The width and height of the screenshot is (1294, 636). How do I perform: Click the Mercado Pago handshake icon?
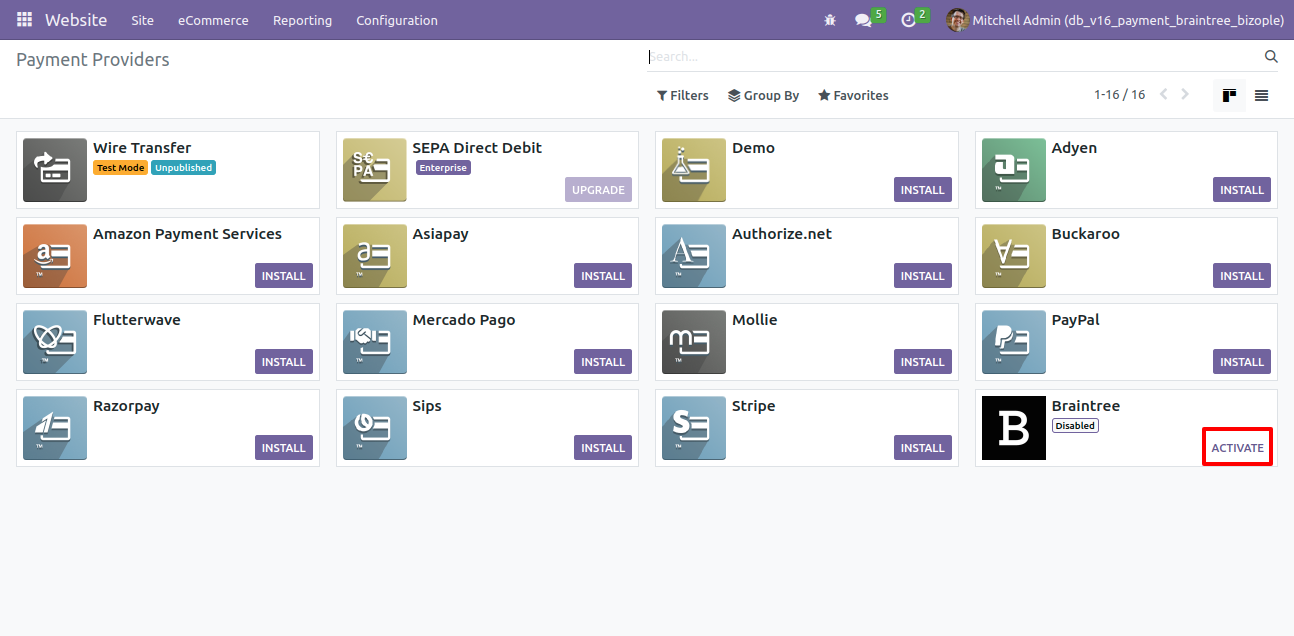click(374, 342)
